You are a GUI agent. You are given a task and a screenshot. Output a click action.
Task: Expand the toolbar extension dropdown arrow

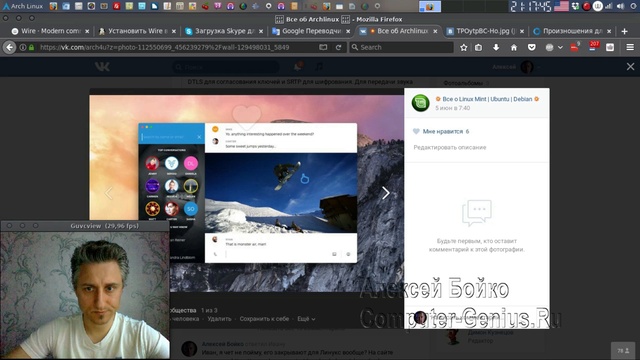(x=560, y=47)
